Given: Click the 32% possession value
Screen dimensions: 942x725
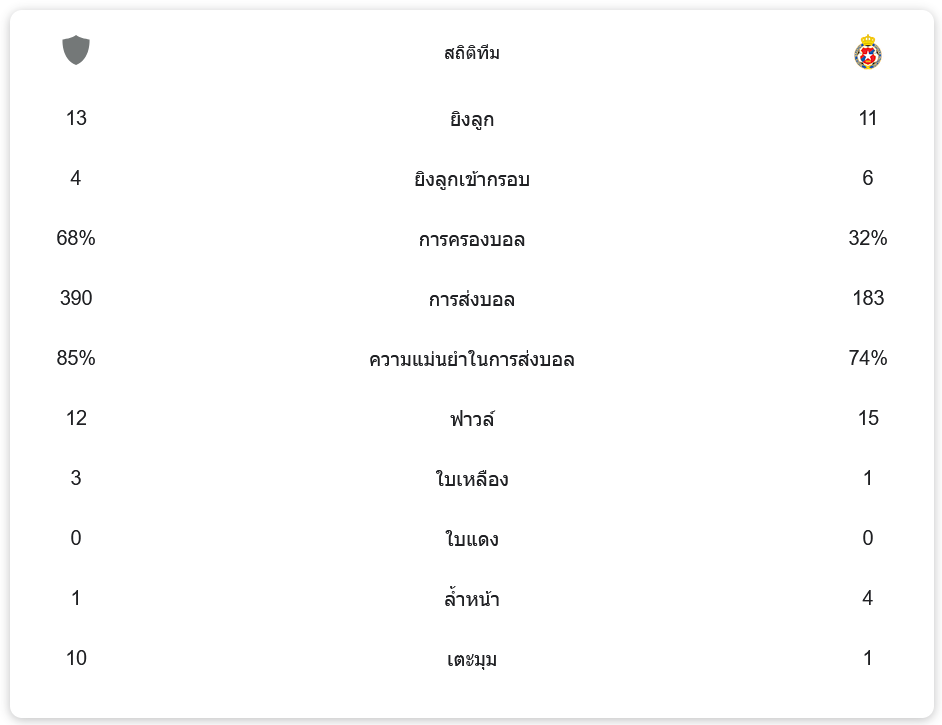Looking at the screenshot, I should click(x=867, y=238).
